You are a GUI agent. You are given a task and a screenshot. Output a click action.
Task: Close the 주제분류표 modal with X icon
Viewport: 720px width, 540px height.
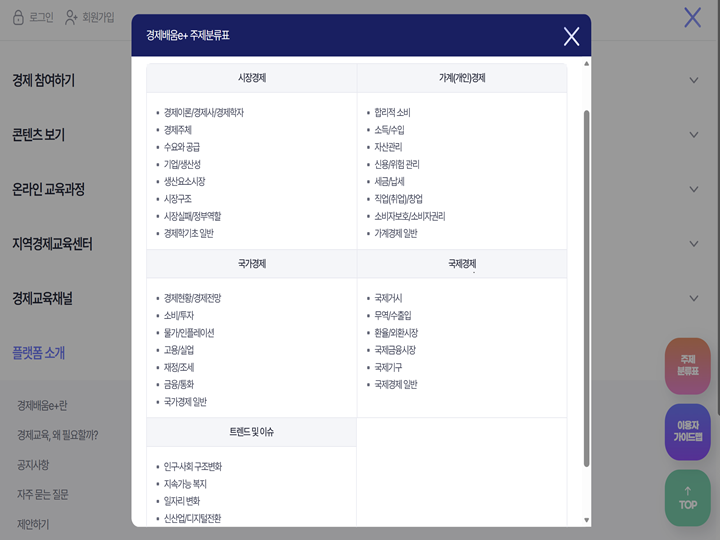[571, 36]
